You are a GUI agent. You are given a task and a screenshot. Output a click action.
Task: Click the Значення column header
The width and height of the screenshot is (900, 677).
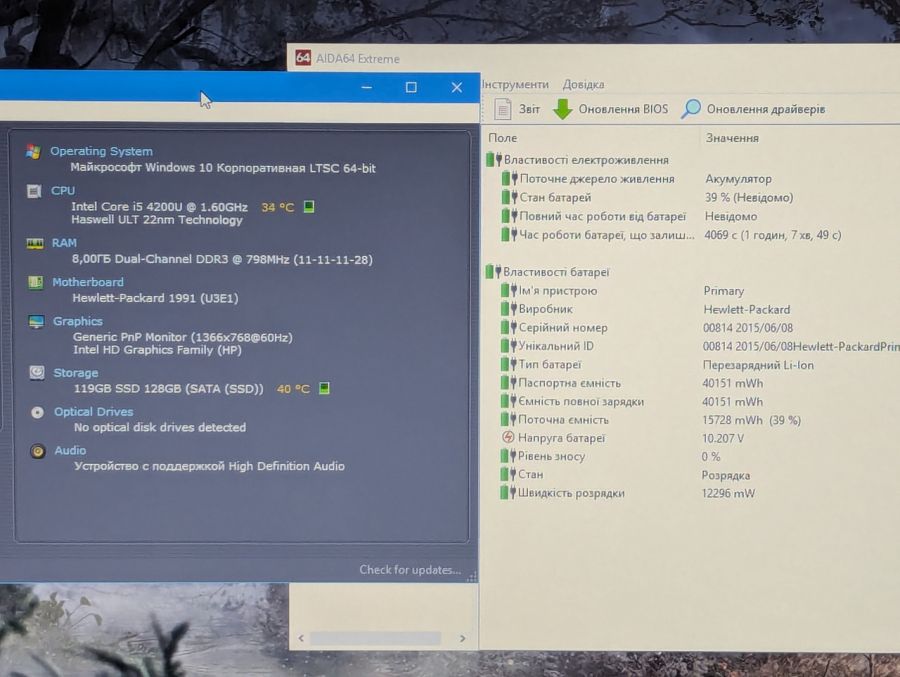732,138
